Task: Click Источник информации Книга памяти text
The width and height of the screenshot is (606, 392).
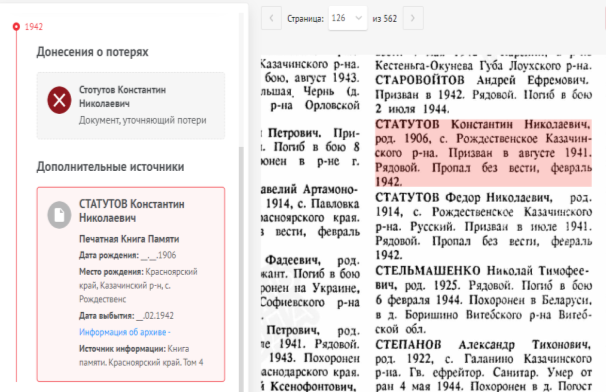Action: [x=141, y=356]
